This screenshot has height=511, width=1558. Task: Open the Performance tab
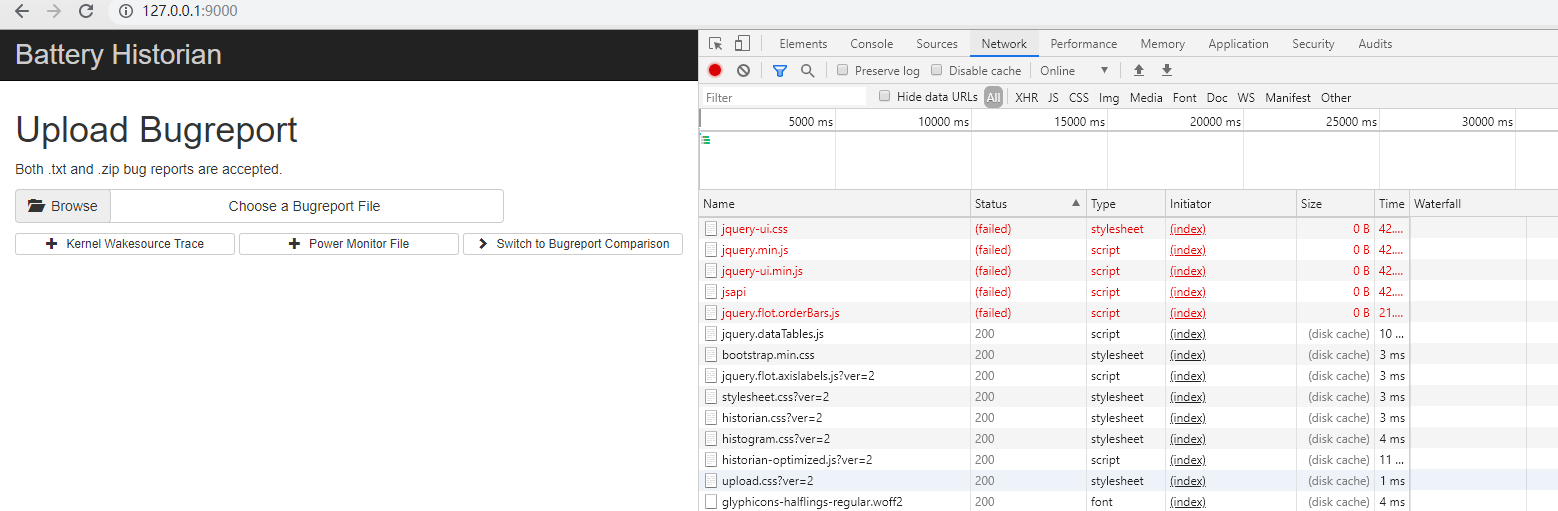1084,44
